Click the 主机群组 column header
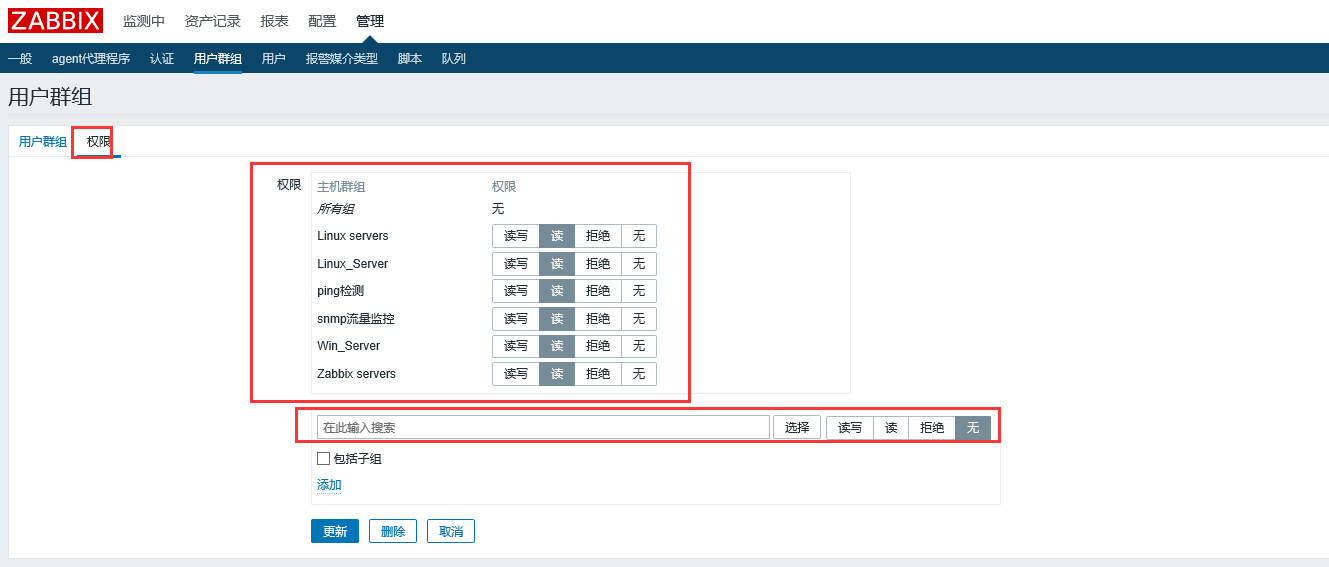Screen dimensions: 1329x567 [341, 187]
